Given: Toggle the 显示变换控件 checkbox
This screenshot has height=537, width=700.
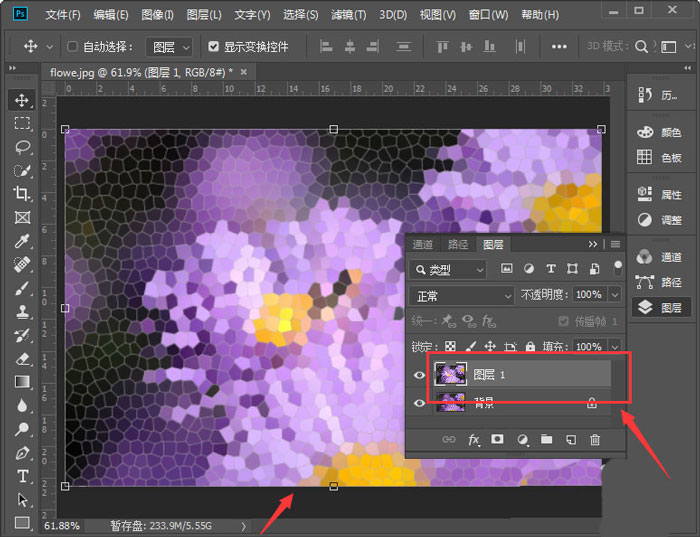Looking at the screenshot, I should (214, 46).
